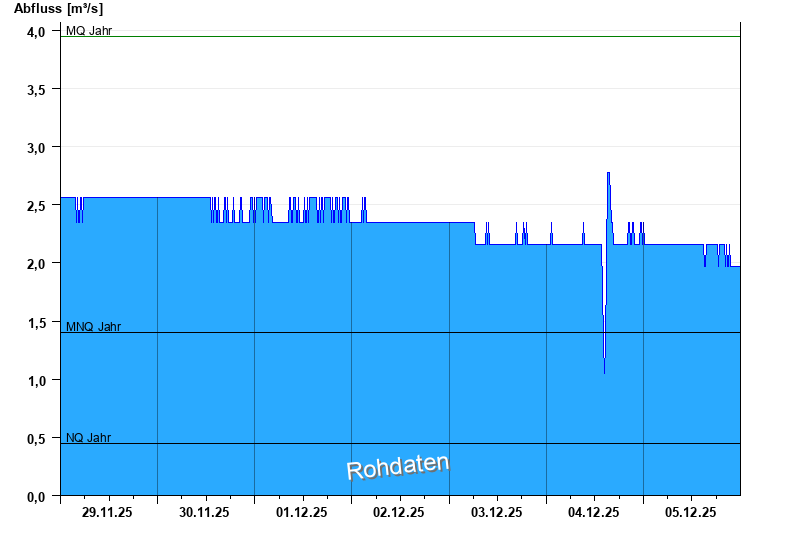Screen dimensions: 800x550
Task: Click the date label 03.12.25
Action: coord(496,513)
